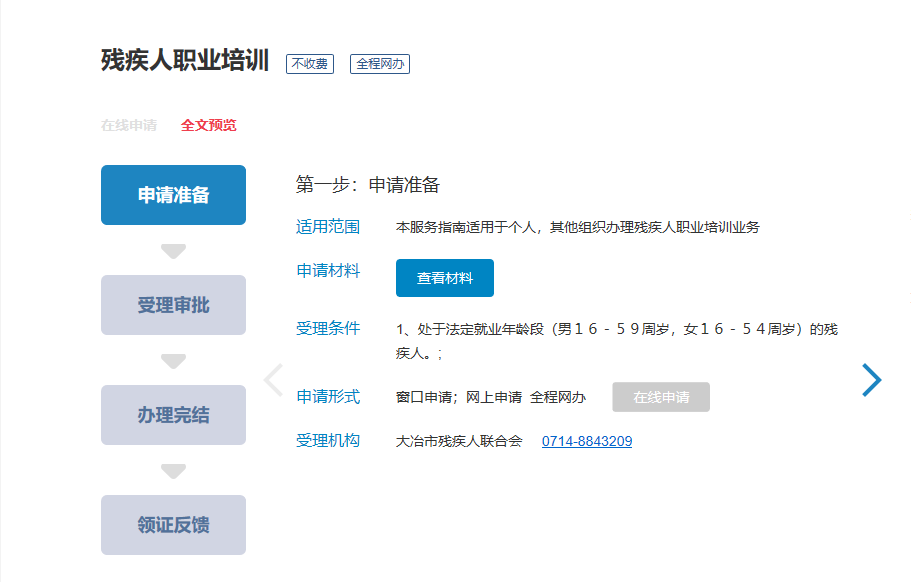This screenshot has height=582, width=911.
Task: Click the 残疾人职业培训 page title
Action: point(185,61)
